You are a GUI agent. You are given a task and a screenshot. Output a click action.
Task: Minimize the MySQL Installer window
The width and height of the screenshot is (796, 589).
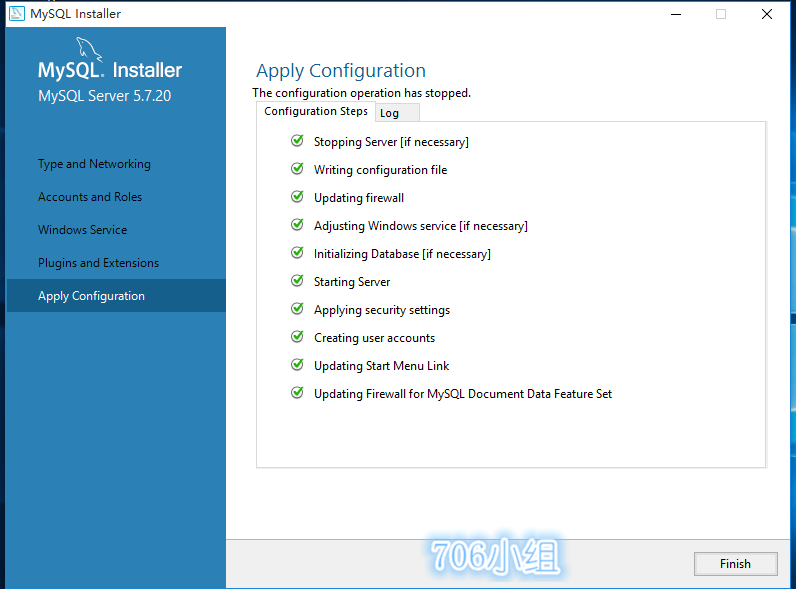tap(676, 14)
